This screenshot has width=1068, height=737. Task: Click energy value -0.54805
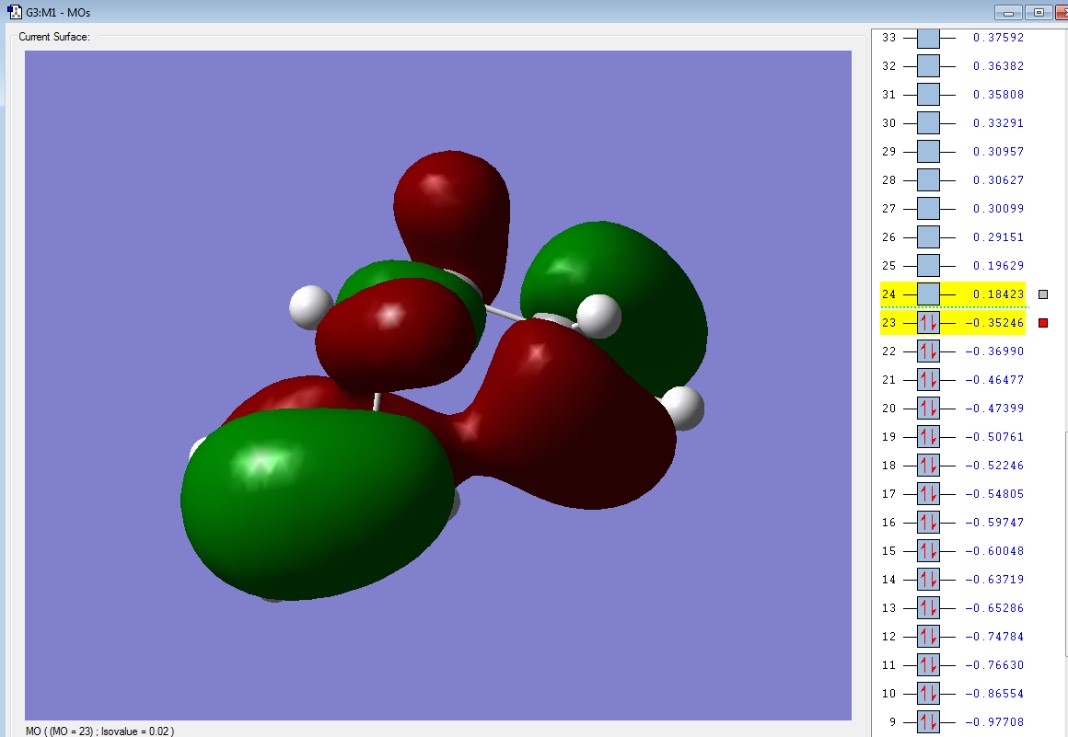pos(994,495)
